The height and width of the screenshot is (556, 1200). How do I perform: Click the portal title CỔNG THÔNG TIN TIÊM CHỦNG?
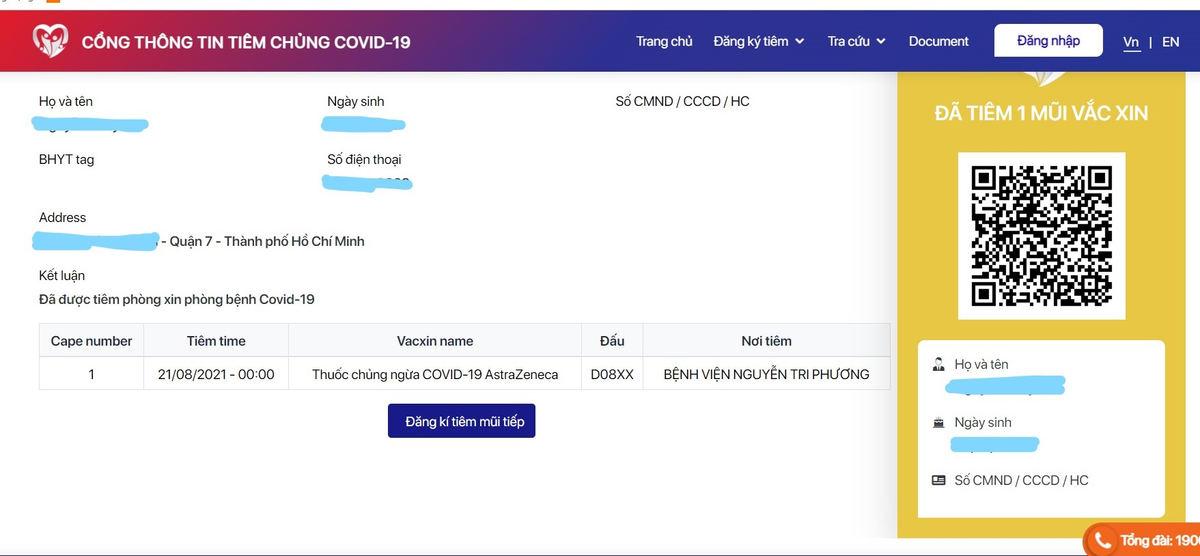[246, 42]
